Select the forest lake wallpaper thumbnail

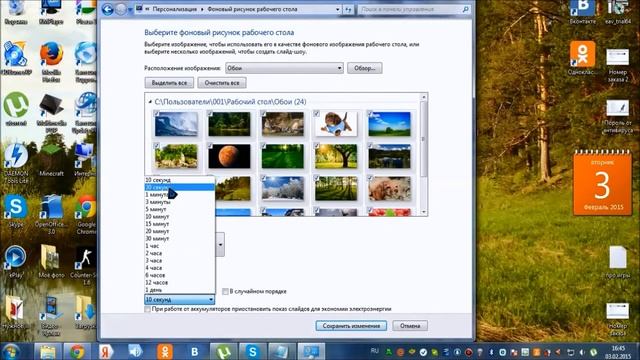(389, 157)
